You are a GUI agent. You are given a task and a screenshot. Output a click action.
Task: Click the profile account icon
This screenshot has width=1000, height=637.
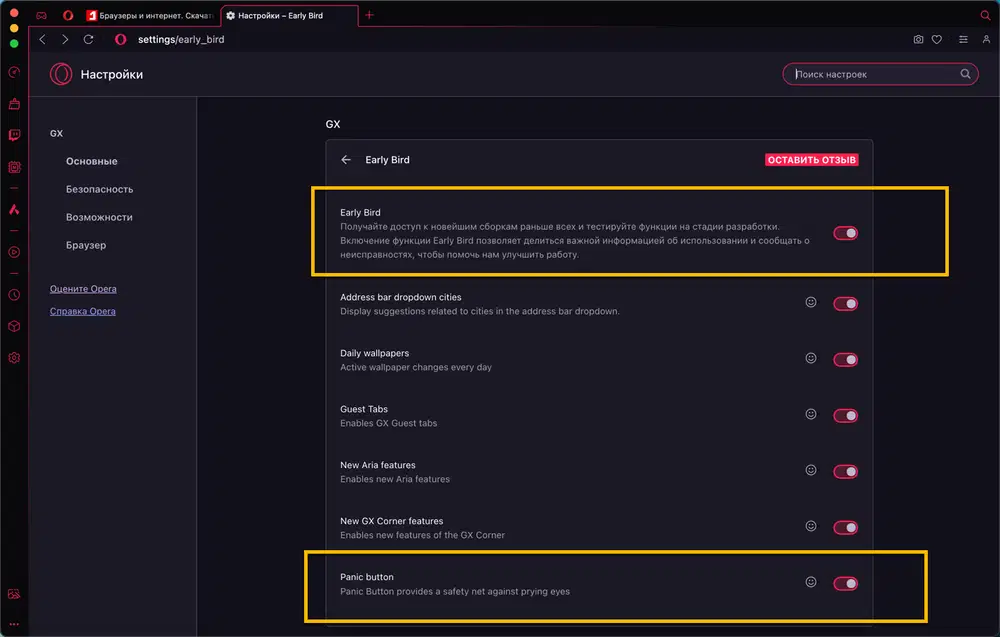(986, 40)
